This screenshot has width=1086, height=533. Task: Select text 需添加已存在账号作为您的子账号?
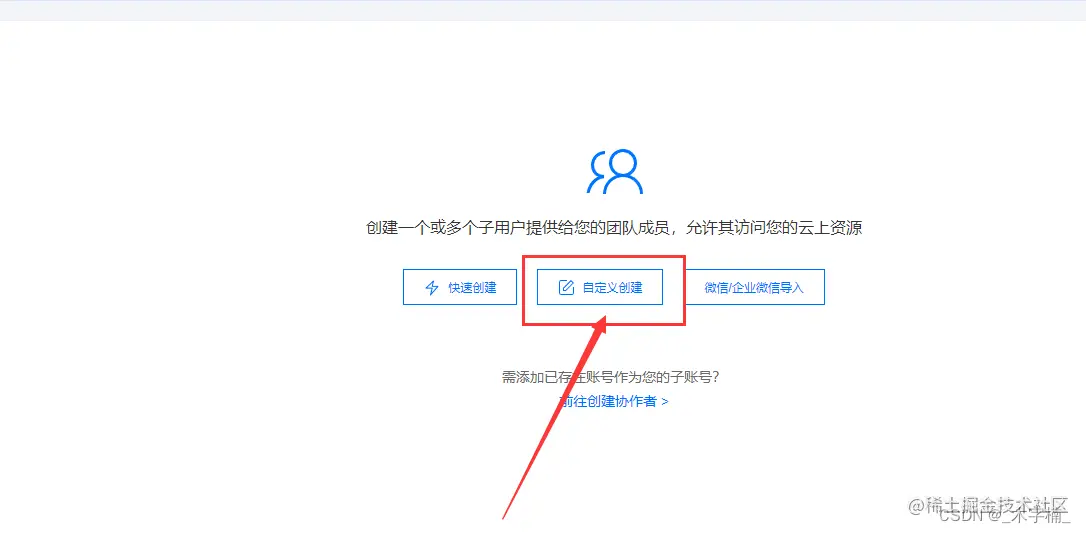coord(610,377)
